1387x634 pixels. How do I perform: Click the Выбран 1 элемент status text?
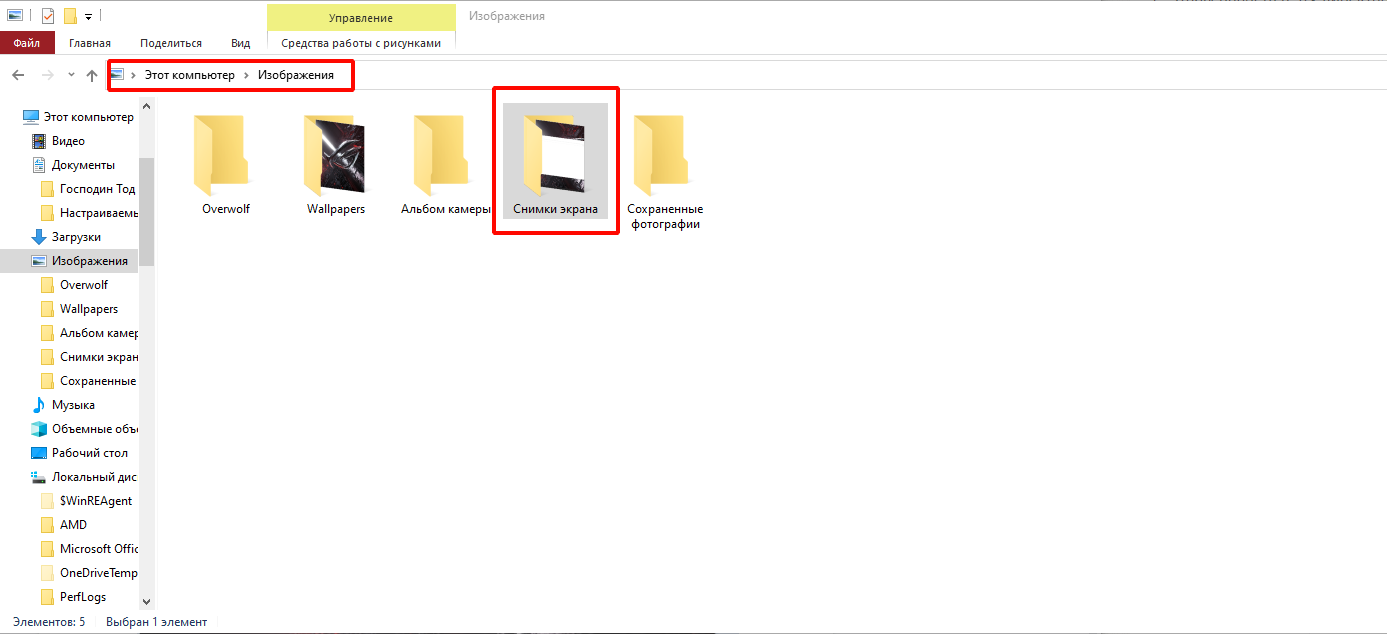(156, 622)
